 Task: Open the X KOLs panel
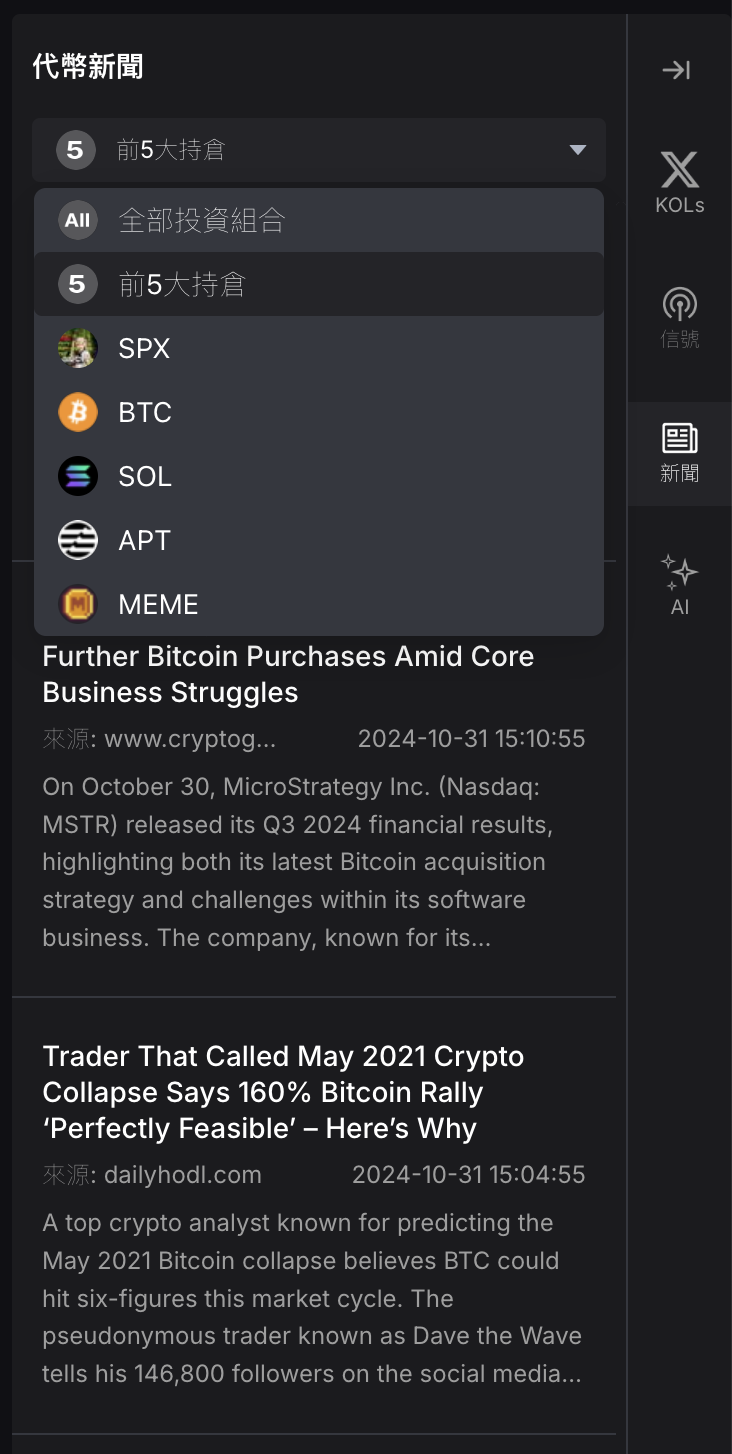click(680, 182)
